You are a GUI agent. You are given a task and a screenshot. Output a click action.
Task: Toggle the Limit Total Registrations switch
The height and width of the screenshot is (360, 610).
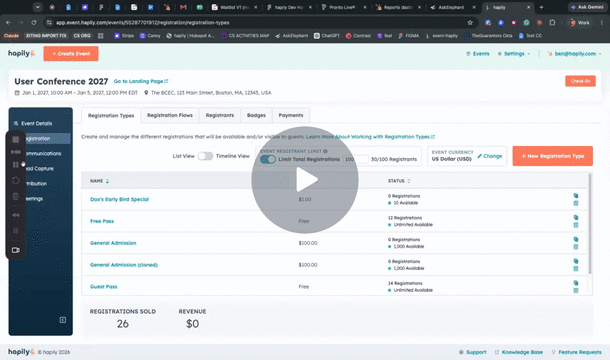[x=268, y=159]
